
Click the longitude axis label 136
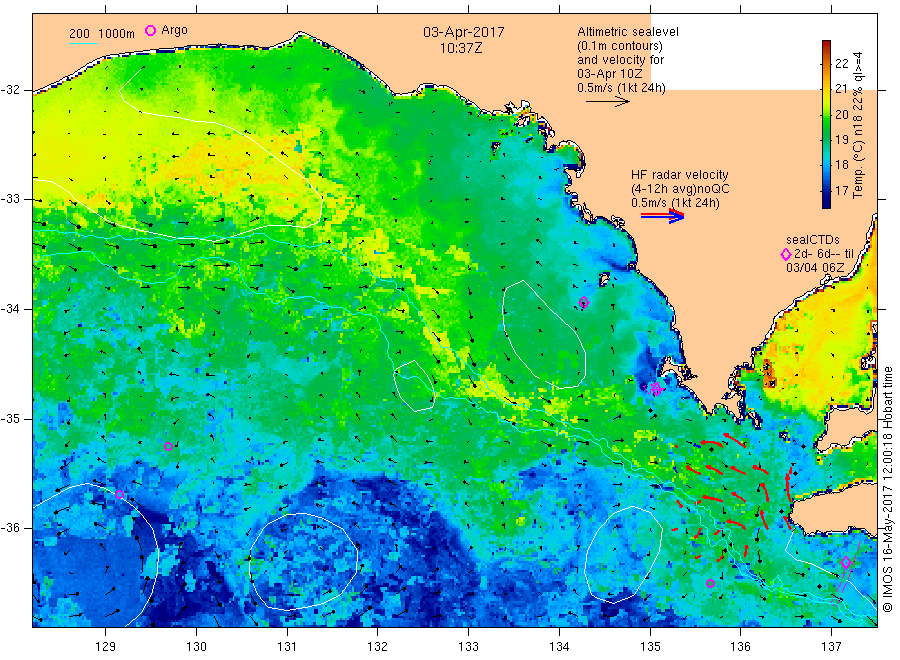740,647
